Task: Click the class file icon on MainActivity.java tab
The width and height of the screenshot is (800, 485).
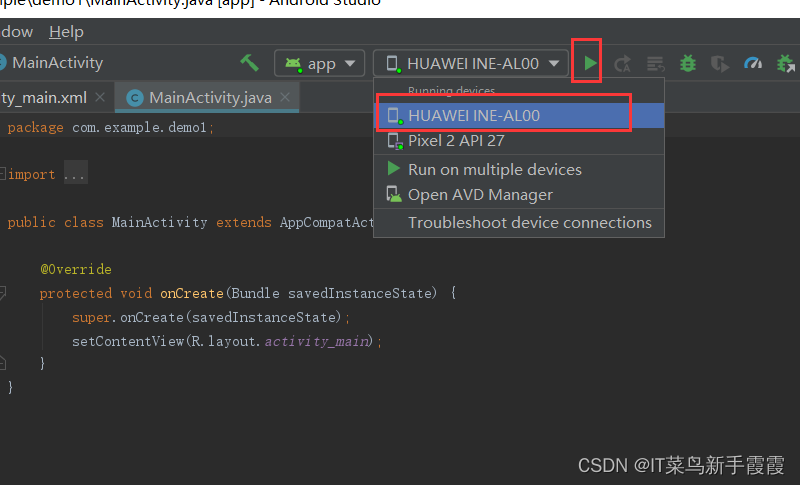Action: tap(135, 98)
